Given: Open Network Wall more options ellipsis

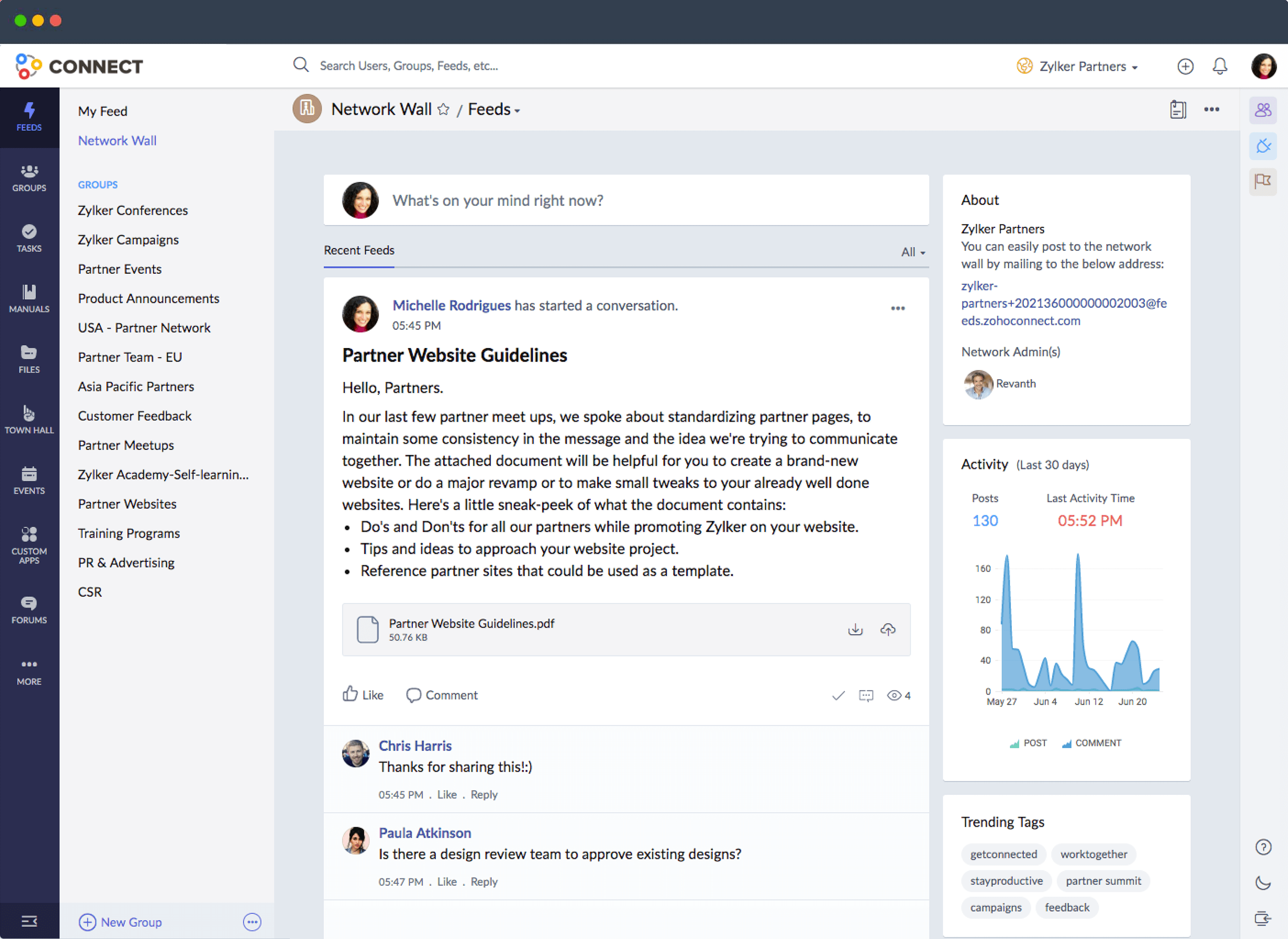Looking at the screenshot, I should tap(1211, 109).
